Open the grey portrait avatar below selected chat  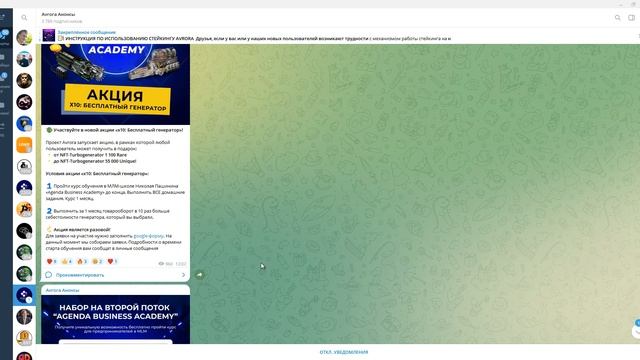click(x=24, y=317)
